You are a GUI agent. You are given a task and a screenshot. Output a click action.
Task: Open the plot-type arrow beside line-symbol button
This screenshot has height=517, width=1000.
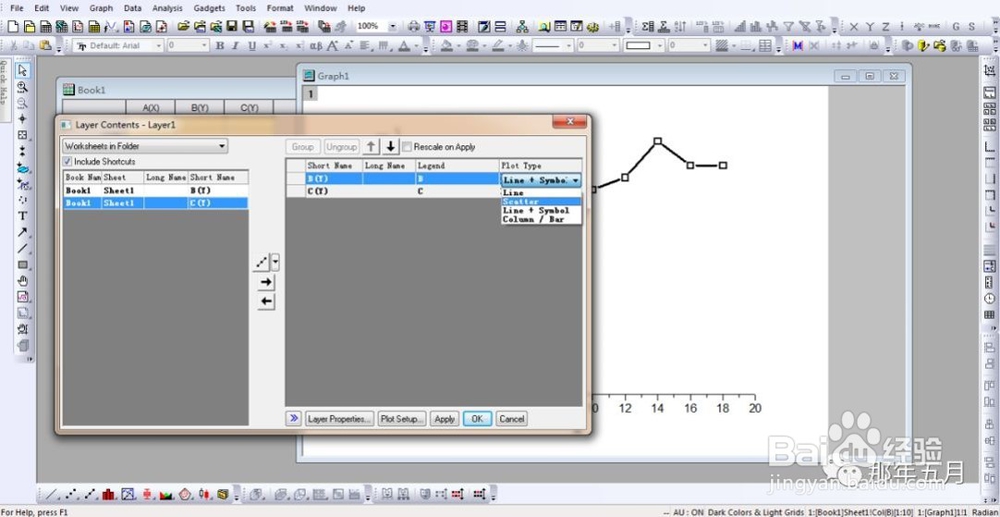click(276, 262)
